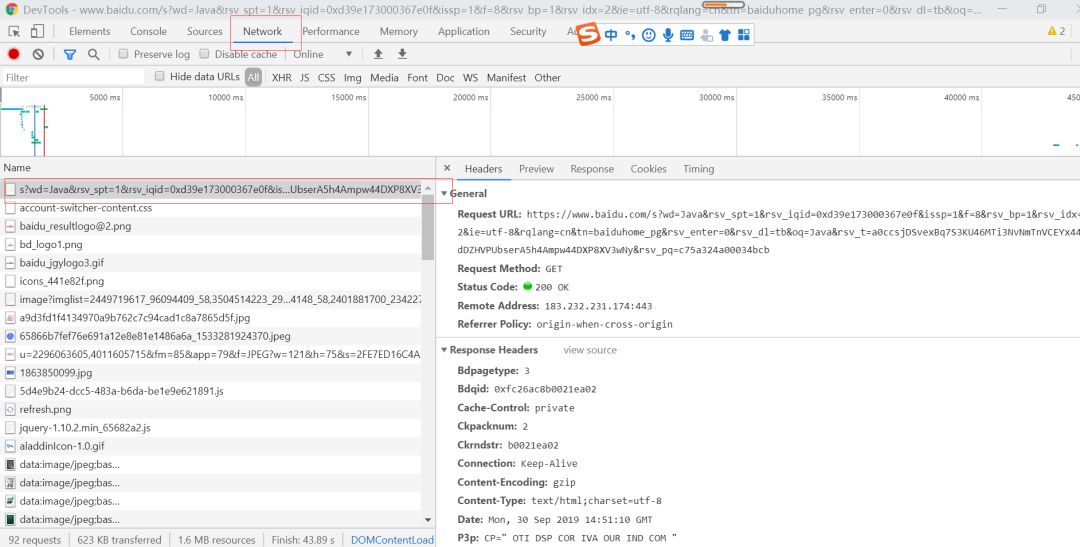
Task: Collapse the General section
Action: pos(445,194)
